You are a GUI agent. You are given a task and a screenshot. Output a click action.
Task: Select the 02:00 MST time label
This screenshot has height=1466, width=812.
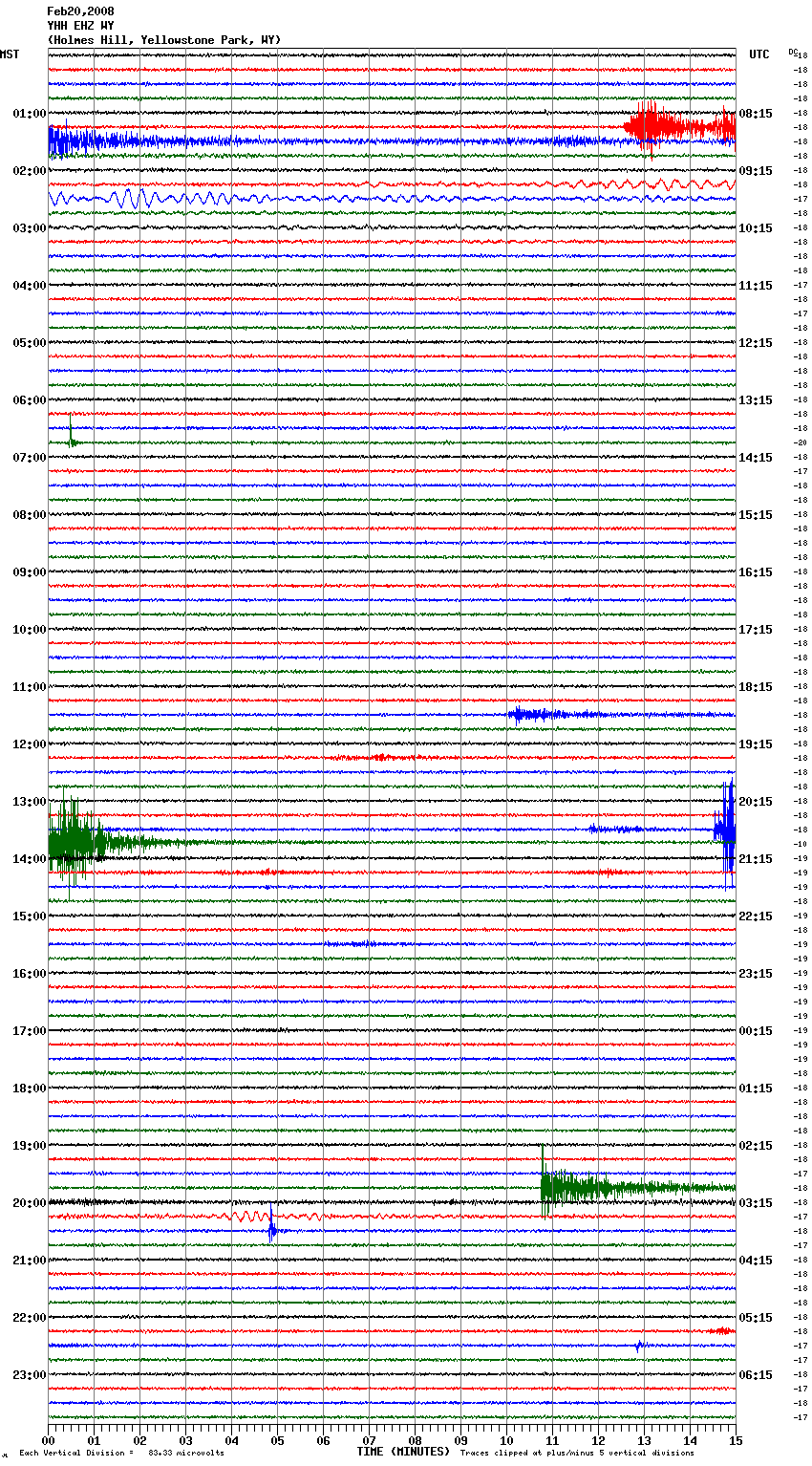click(x=30, y=171)
